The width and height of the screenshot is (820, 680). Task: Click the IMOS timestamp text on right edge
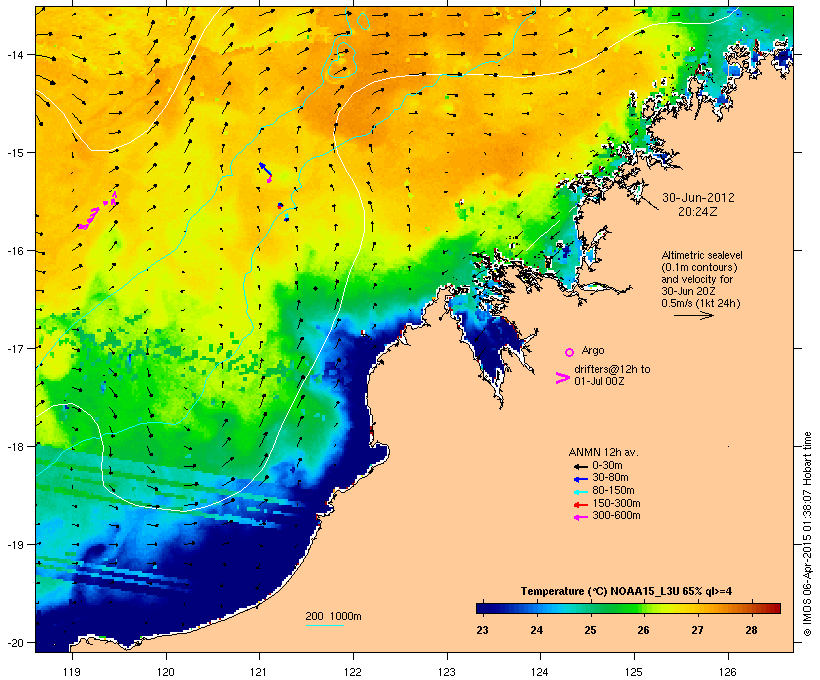coord(807,534)
